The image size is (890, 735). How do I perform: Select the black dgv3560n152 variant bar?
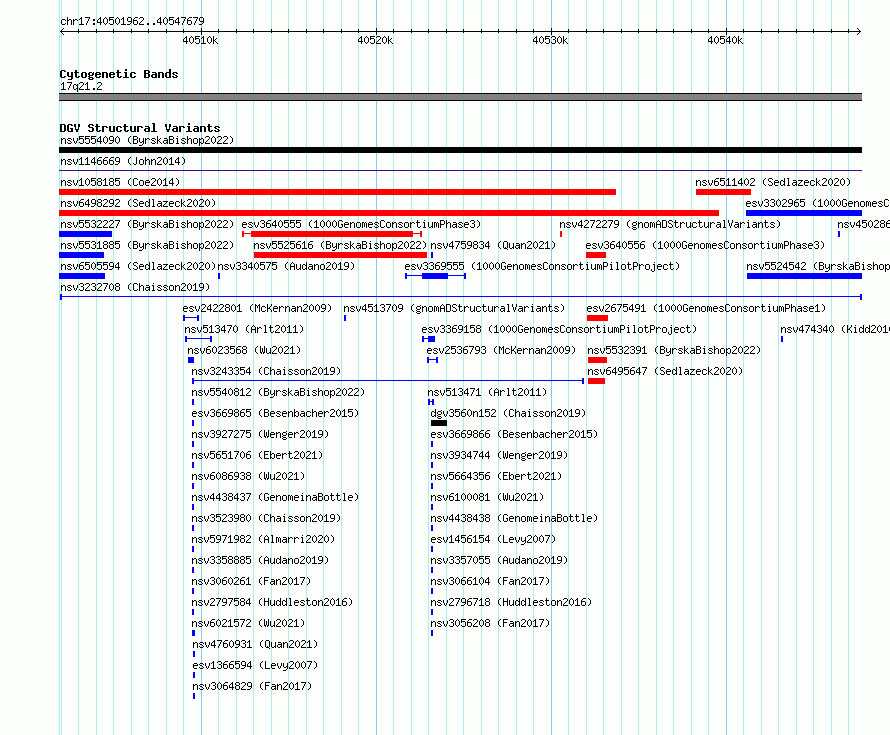[x=439, y=423]
